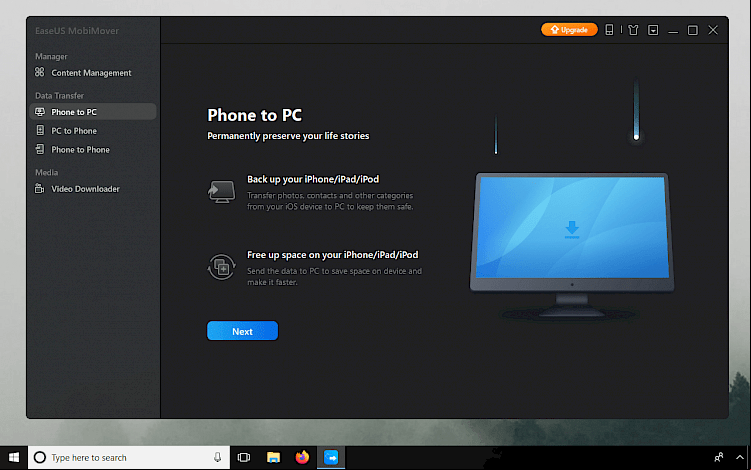The image size is (751, 470).
Task: Click the taskbar search microphone icon
Action: point(217,458)
